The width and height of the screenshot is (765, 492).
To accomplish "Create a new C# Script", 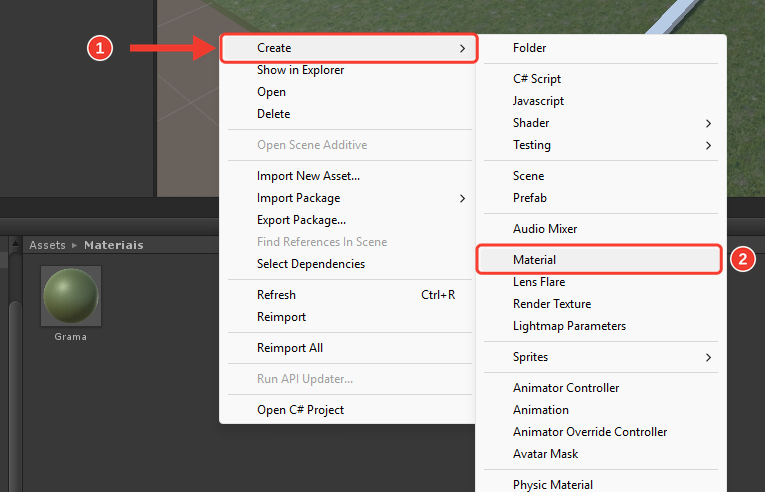I will tap(601, 79).
